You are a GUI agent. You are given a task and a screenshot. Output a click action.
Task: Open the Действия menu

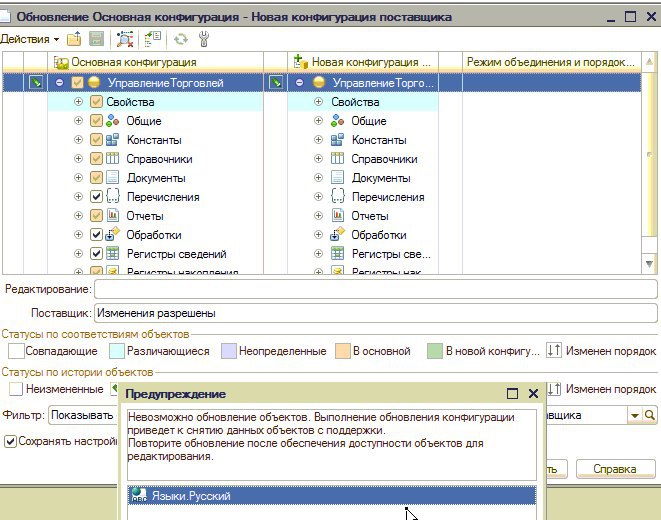[x=30, y=40]
